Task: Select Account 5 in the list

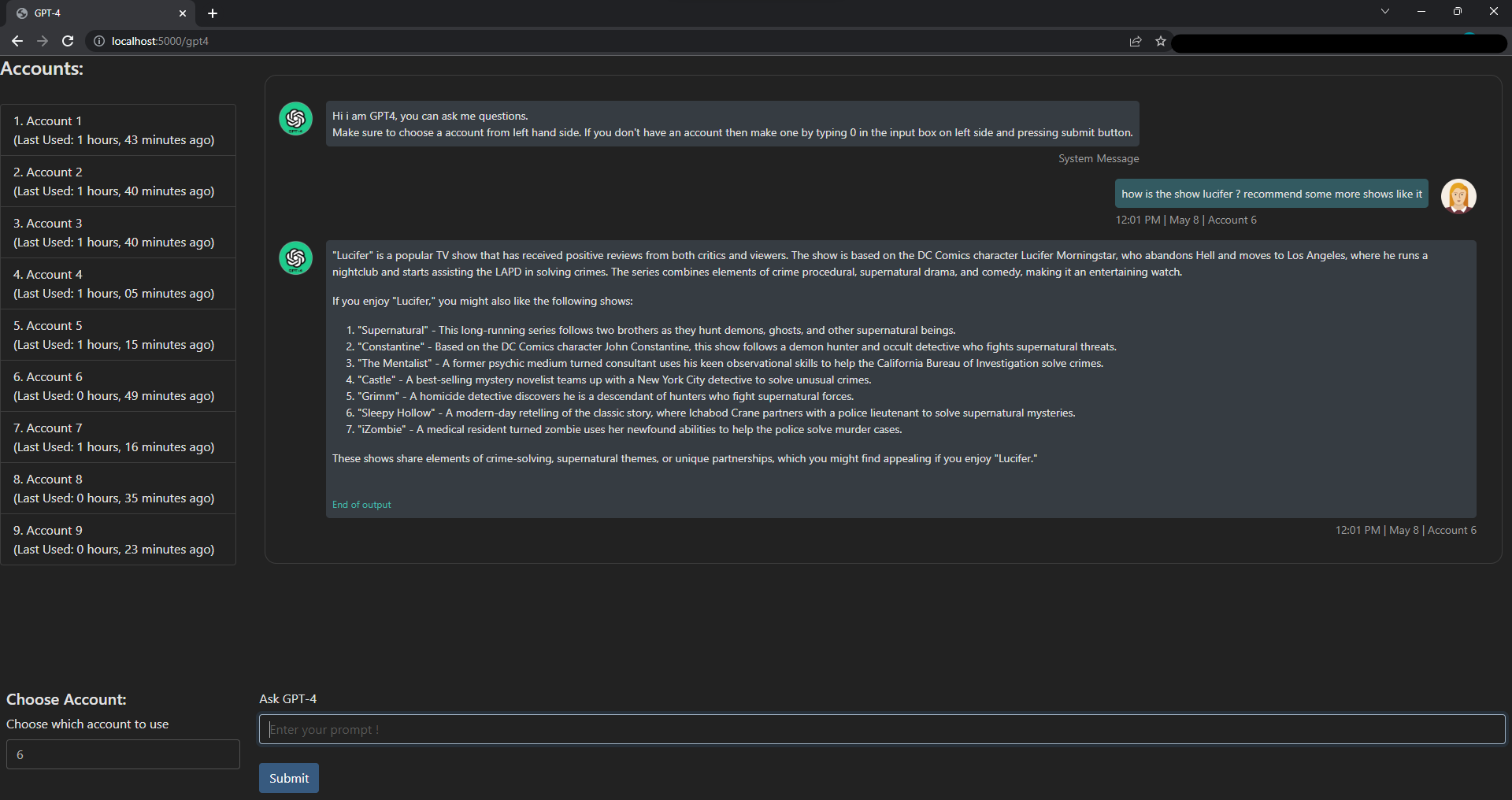Action: click(118, 335)
